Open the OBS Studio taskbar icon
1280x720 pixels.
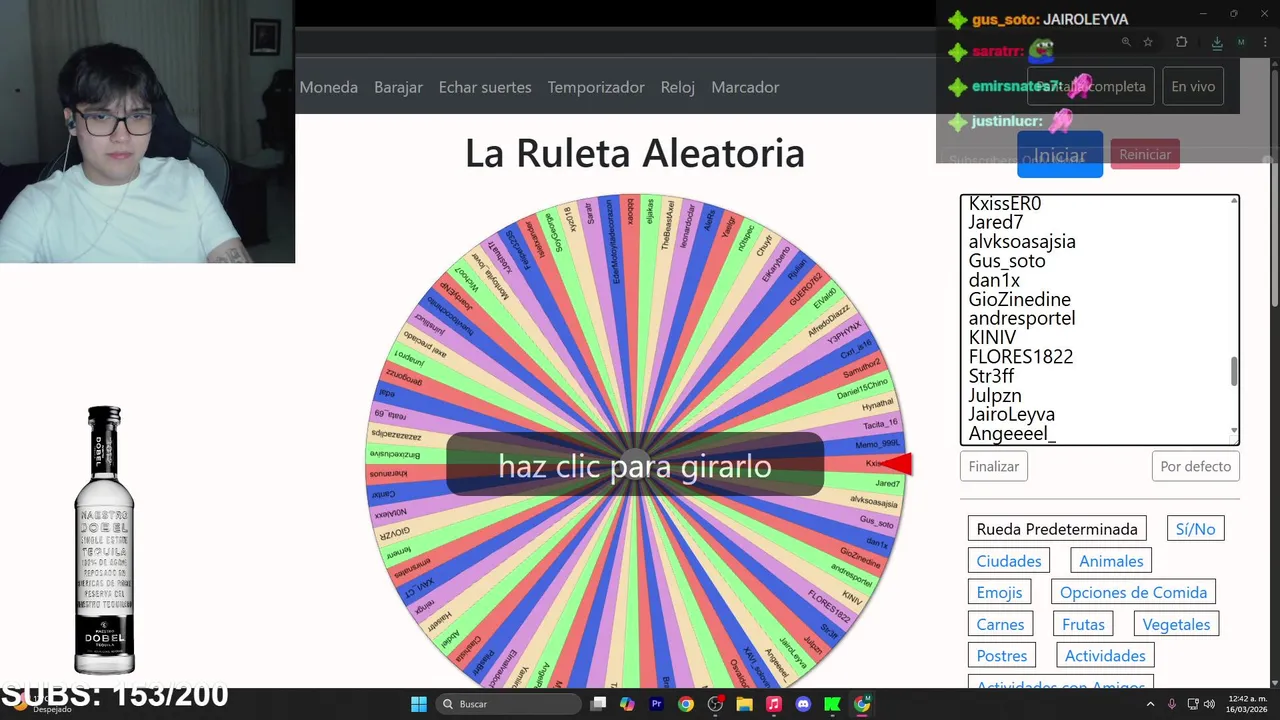click(x=715, y=704)
